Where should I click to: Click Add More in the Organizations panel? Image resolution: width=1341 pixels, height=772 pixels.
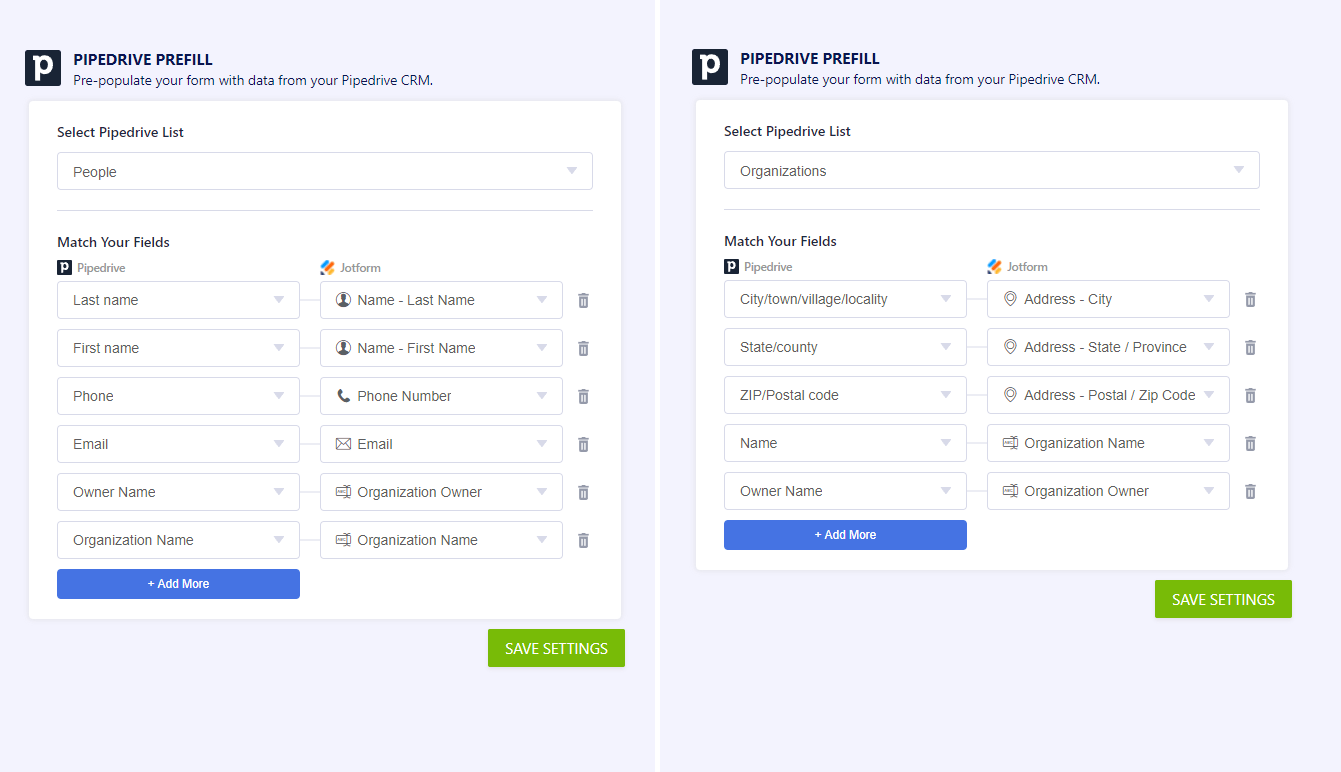coord(845,535)
